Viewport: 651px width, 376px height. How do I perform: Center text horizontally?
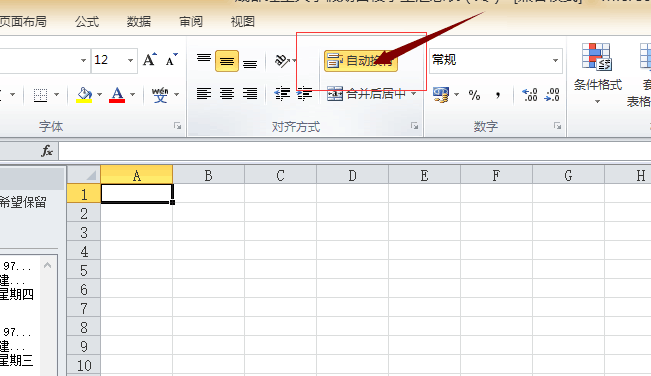pos(227,94)
